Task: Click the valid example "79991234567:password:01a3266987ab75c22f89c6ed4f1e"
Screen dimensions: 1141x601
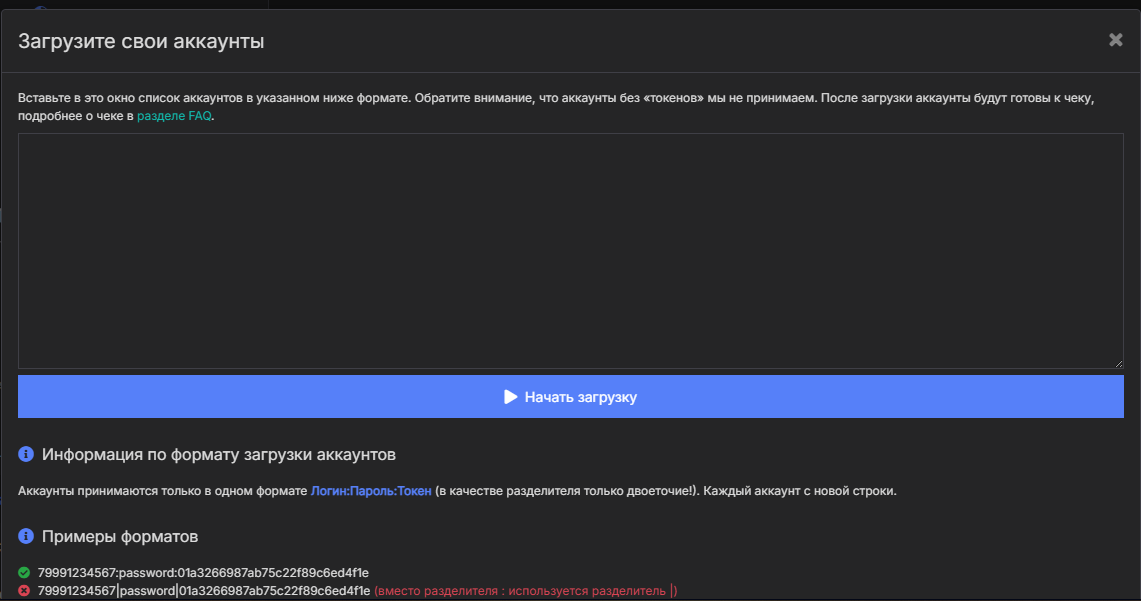Action: (203, 573)
